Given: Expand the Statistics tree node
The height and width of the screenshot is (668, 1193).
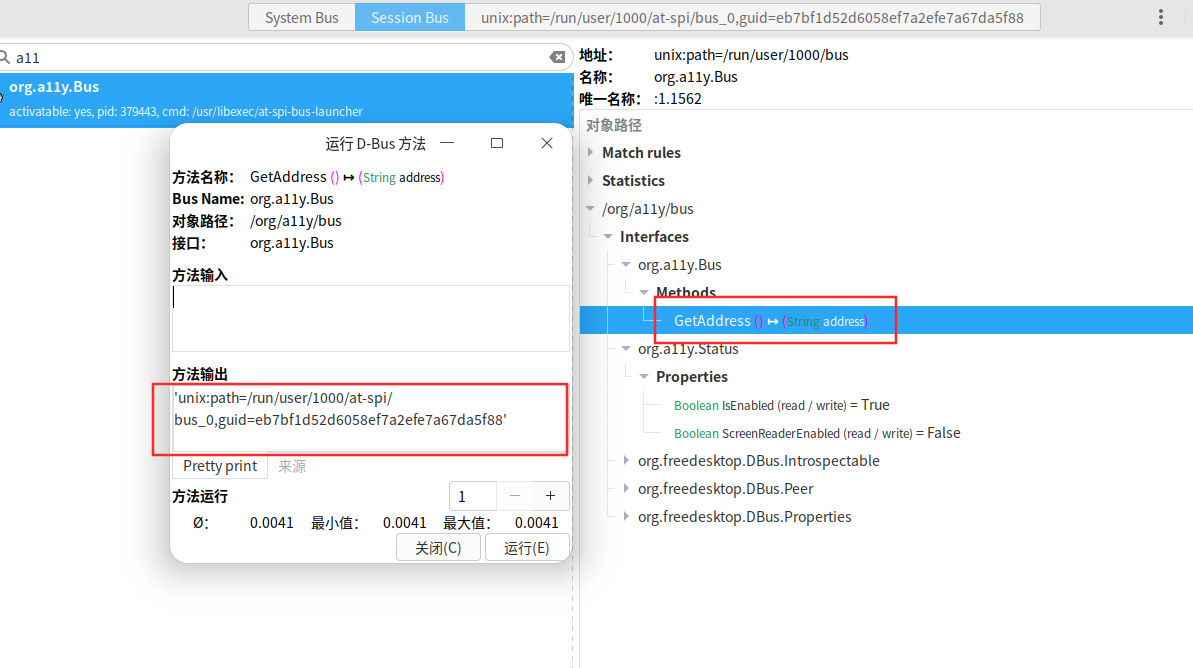Looking at the screenshot, I should 591,181.
